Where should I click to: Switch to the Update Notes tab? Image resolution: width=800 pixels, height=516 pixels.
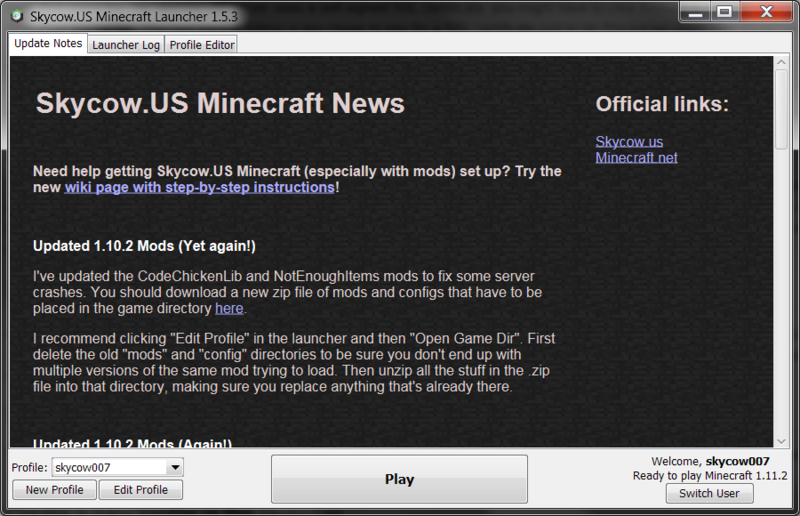(48, 44)
